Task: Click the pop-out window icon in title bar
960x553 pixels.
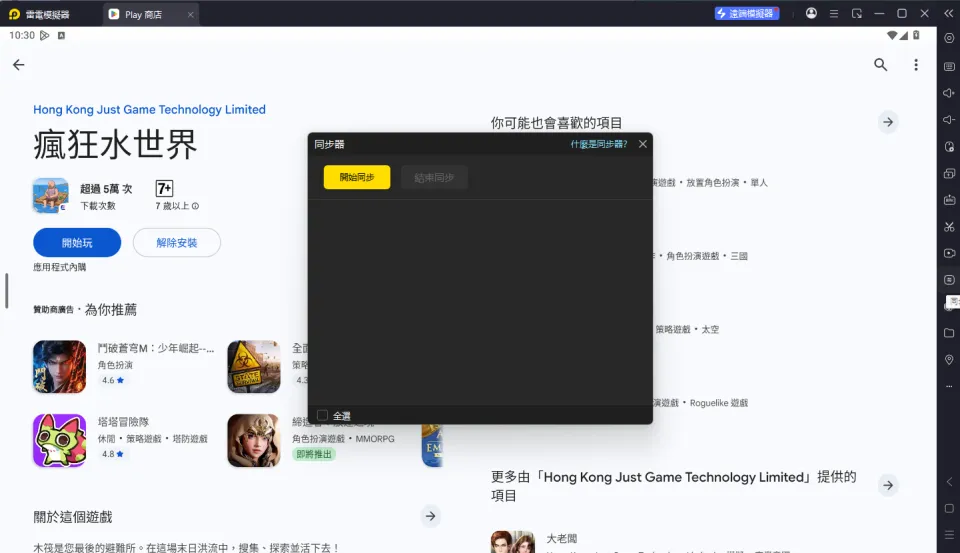Action: [x=857, y=13]
